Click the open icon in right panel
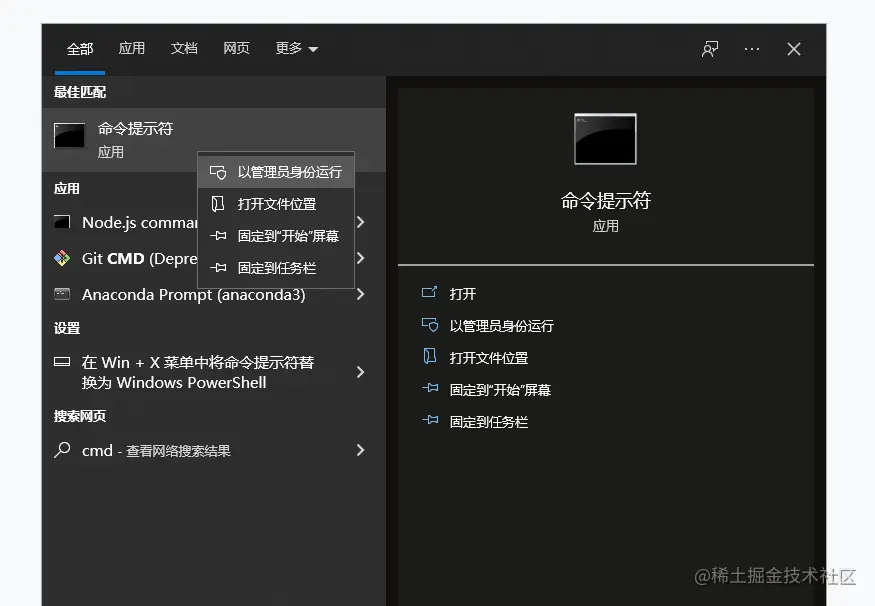Viewport: 875px width, 606px height. coord(430,292)
